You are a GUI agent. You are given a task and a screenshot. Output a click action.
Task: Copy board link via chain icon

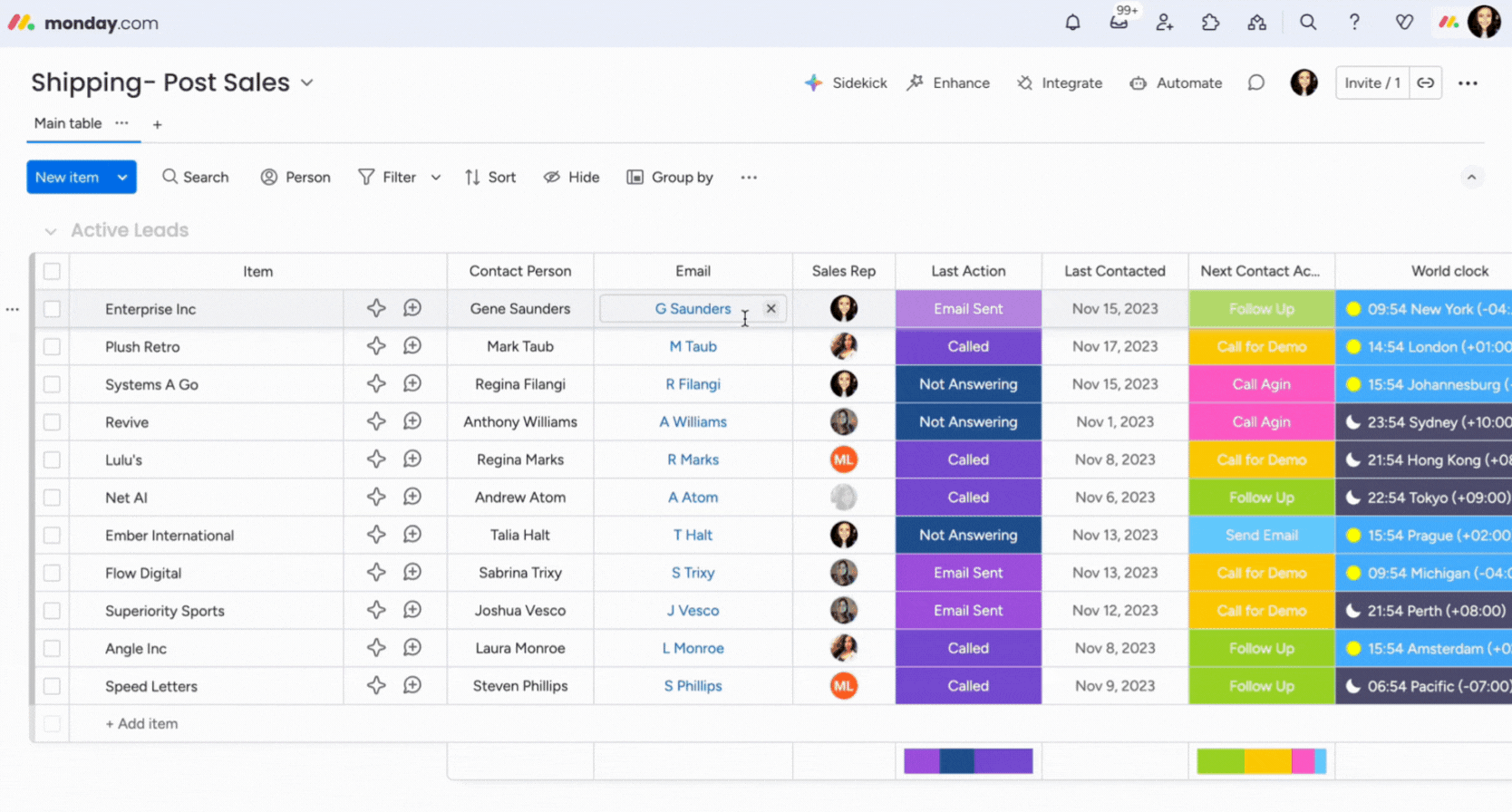[1426, 83]
